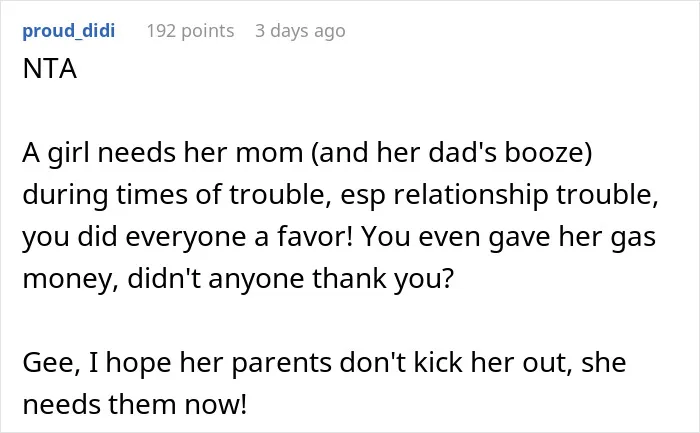The image size is (700, 433).
Task: Click the line starting 'A girl needs her mom'
Action: coord(307,153)
